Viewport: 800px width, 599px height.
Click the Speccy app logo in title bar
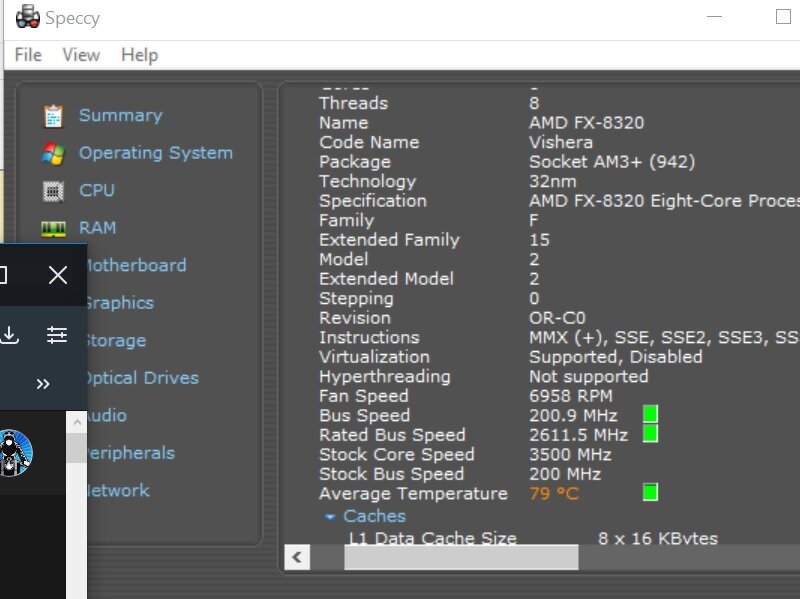point(28,18)
